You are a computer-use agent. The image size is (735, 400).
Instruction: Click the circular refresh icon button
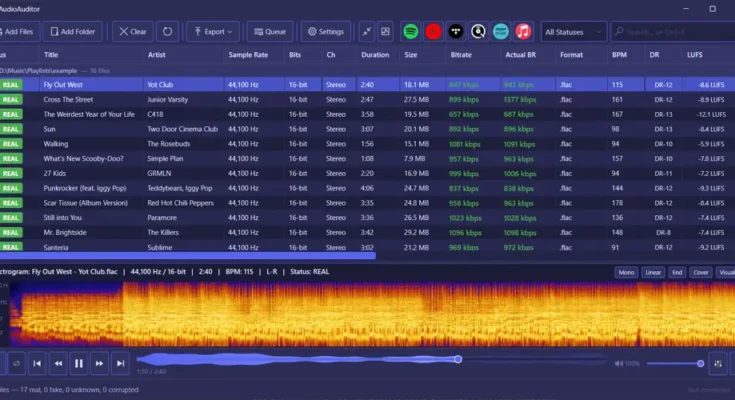167,31
